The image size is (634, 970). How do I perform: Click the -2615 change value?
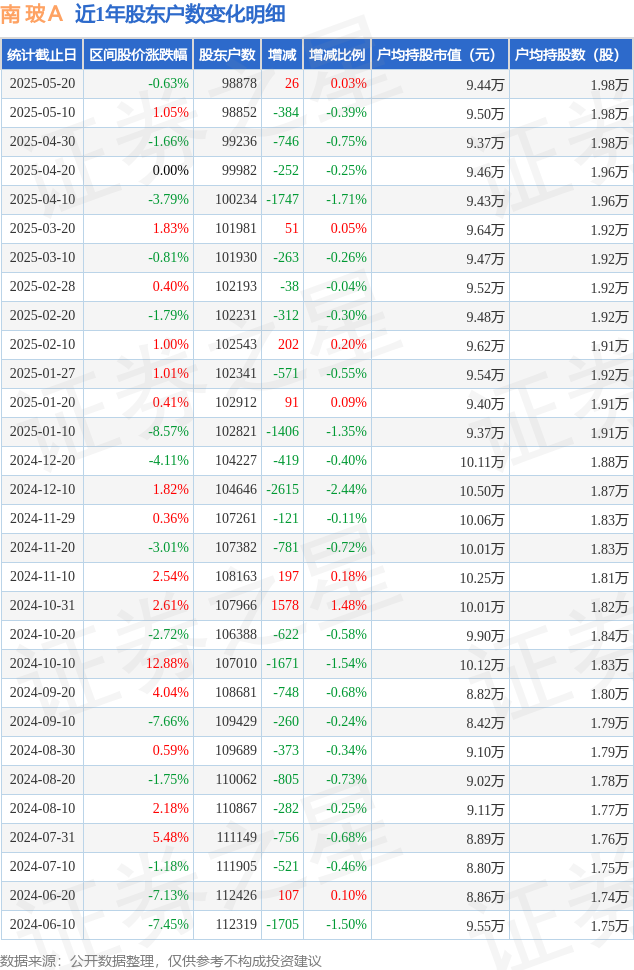coord(282,490)
